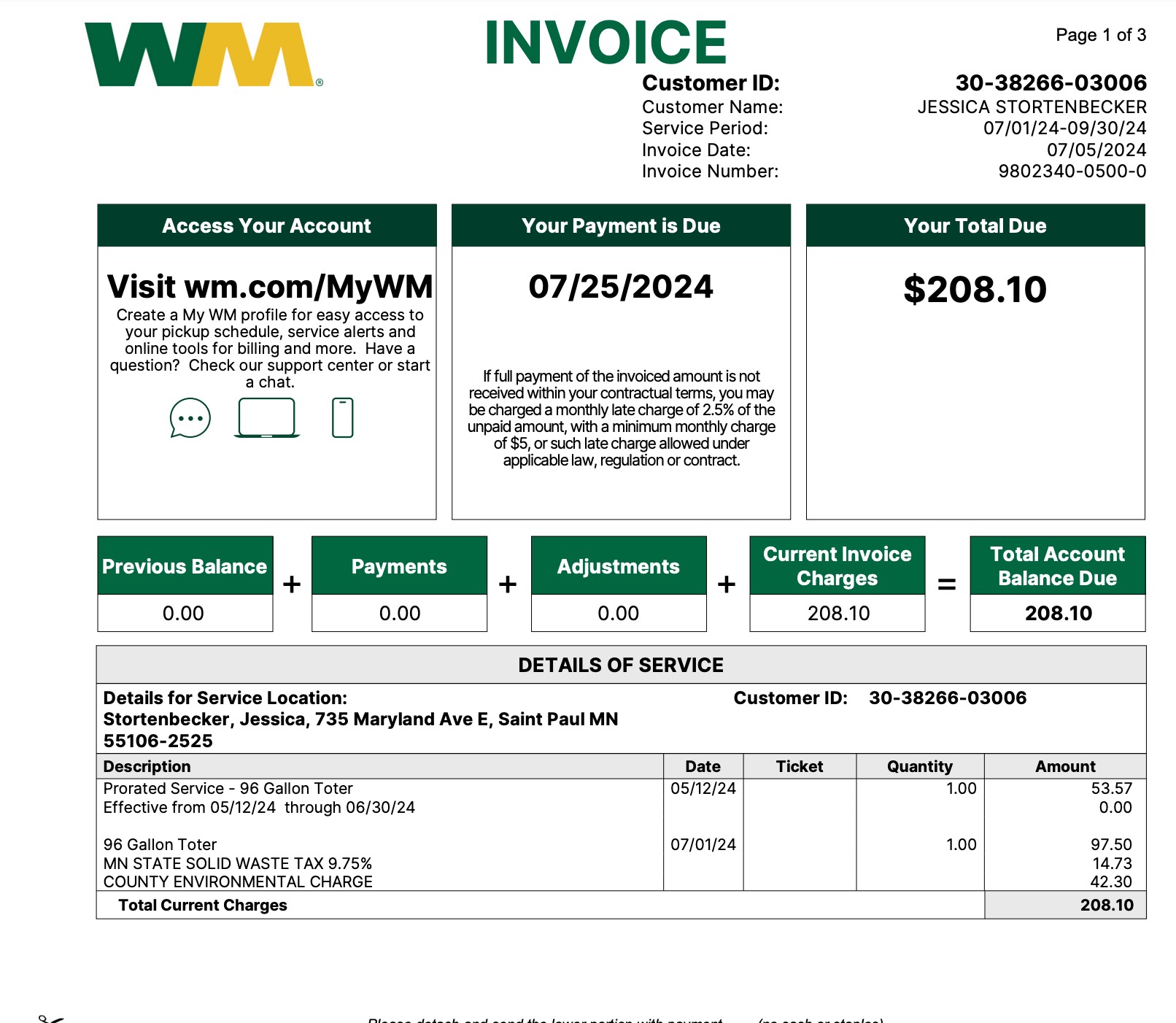Open the Visit wm.com/MyWM link
This screenshot has width=1176, height=1023.
(270, 287)
